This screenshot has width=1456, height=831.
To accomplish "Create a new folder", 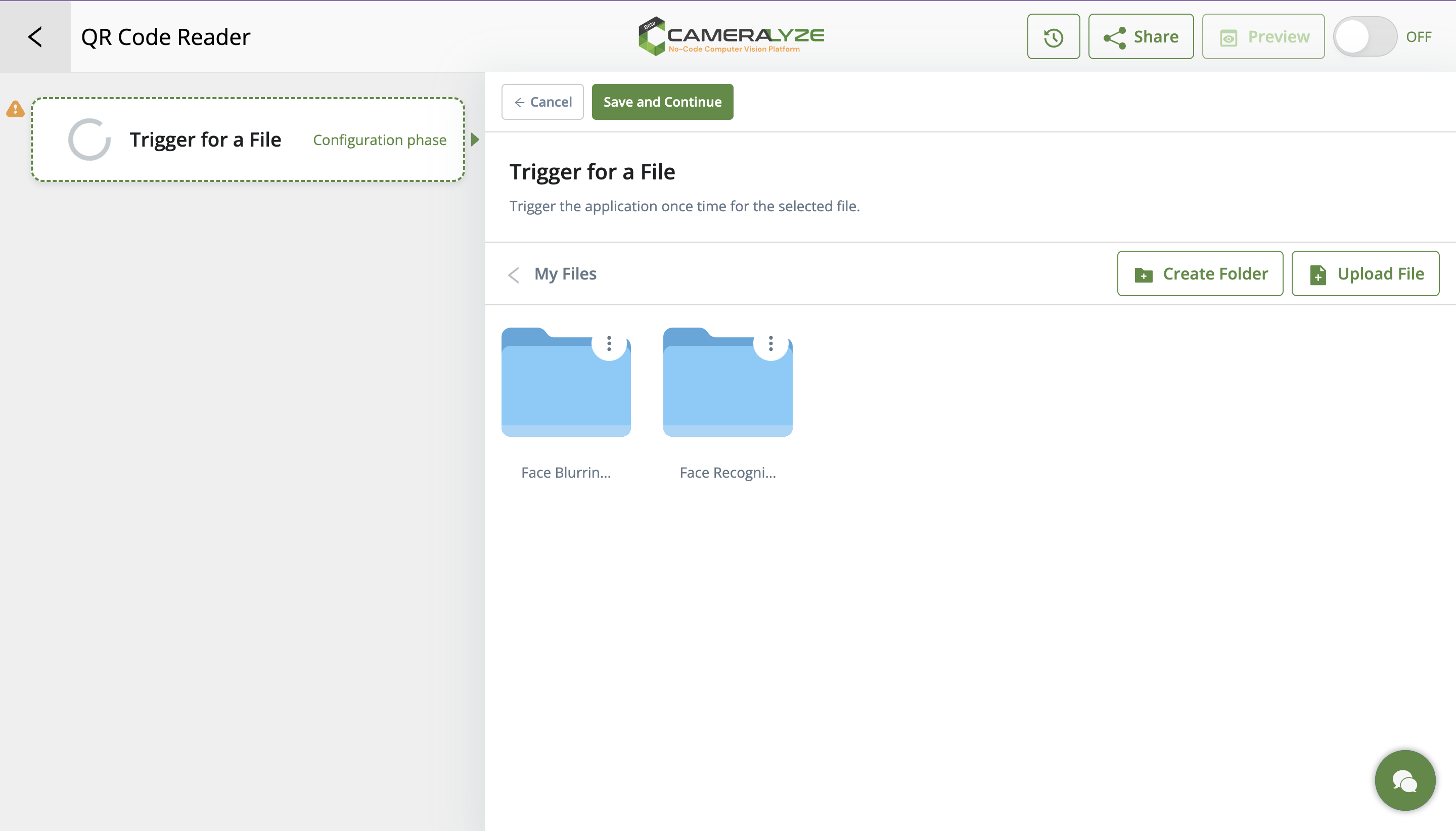I will pos(1200,273).
